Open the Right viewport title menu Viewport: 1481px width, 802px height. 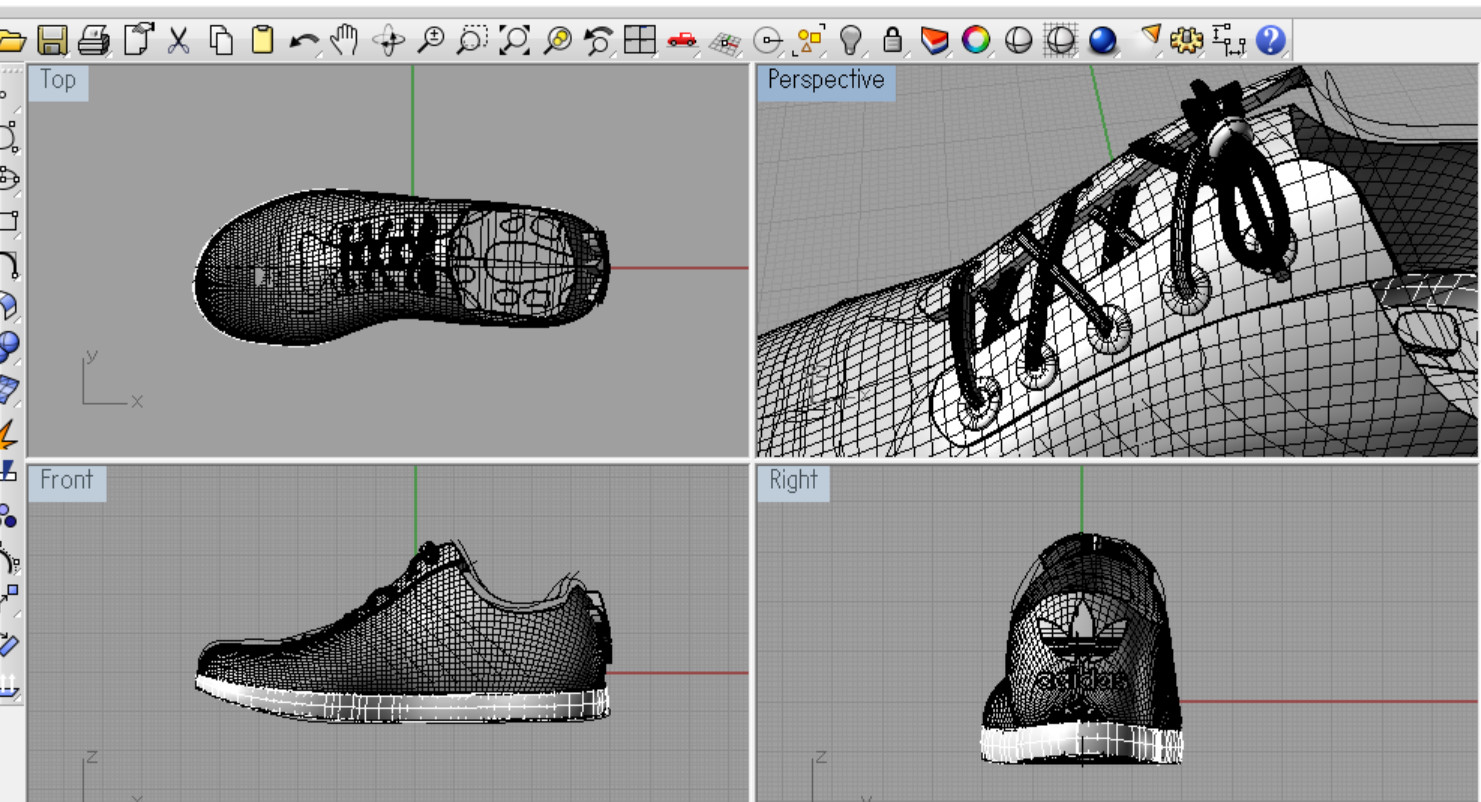click(793, 481)
